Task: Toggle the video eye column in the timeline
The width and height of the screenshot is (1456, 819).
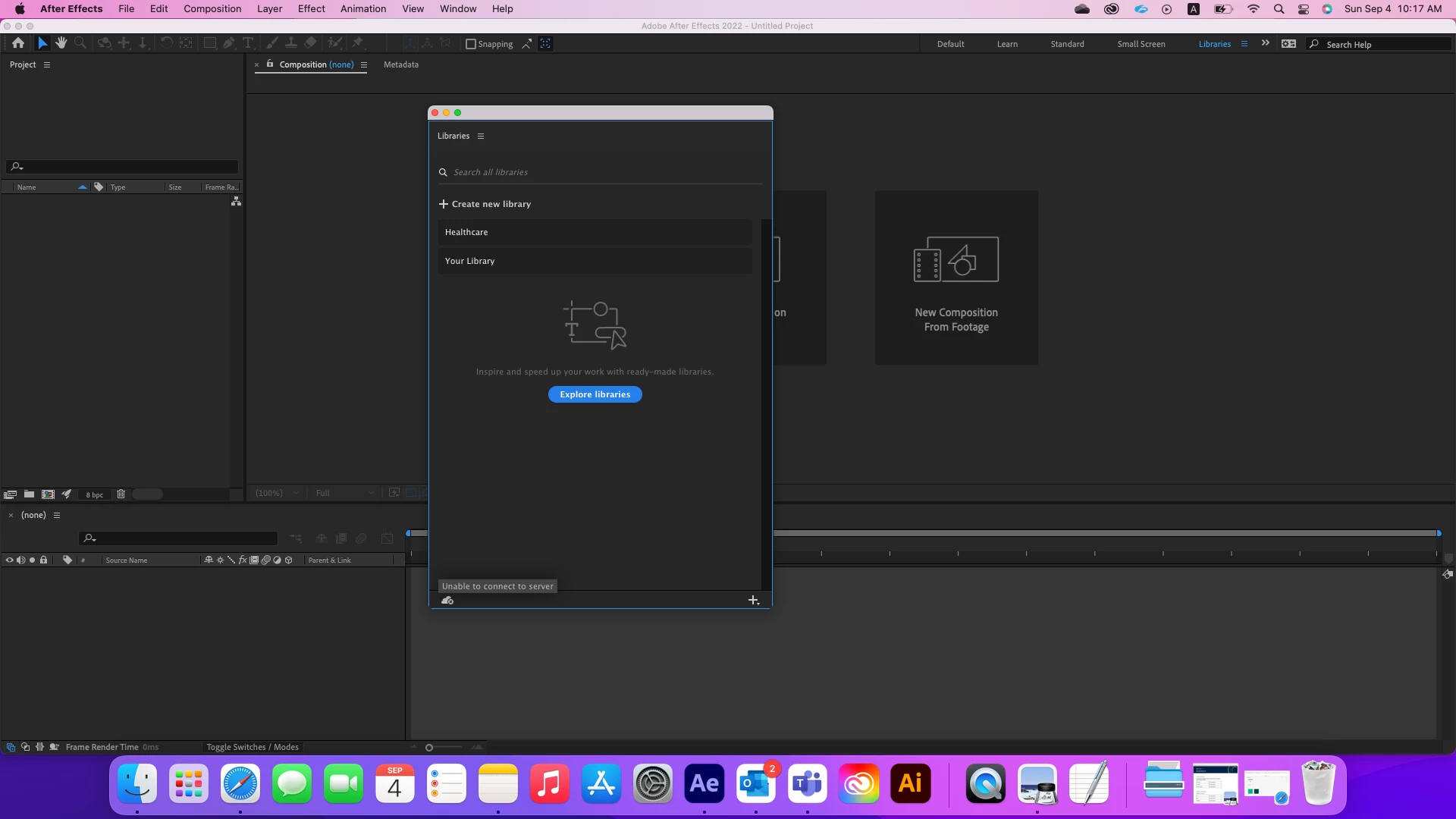Action: (x=9, y=560)
